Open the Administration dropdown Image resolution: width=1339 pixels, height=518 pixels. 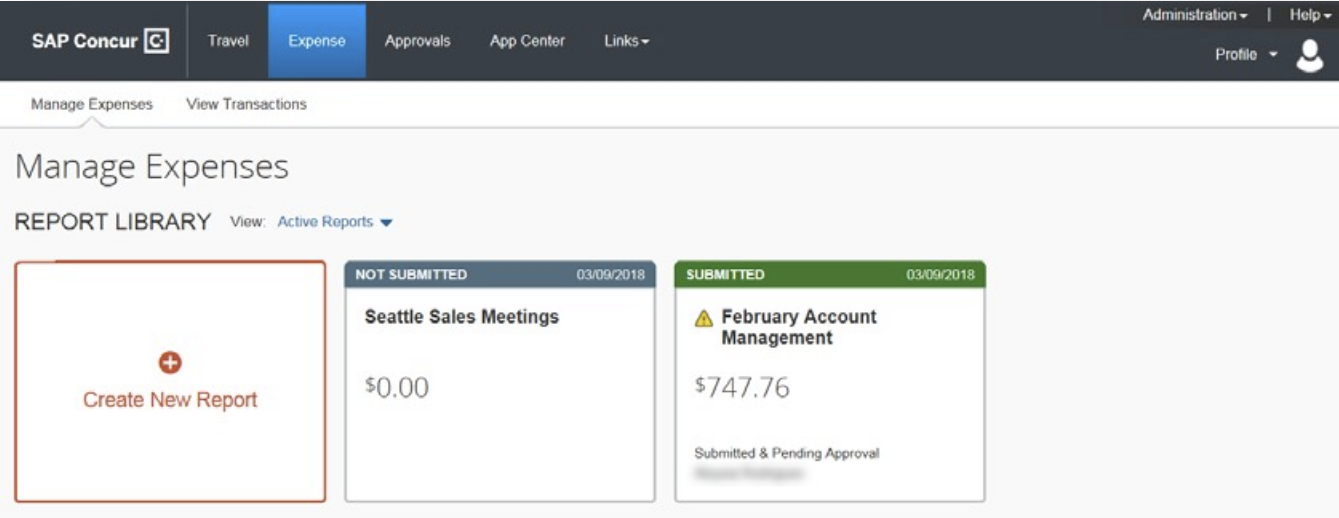[1195, 15]
